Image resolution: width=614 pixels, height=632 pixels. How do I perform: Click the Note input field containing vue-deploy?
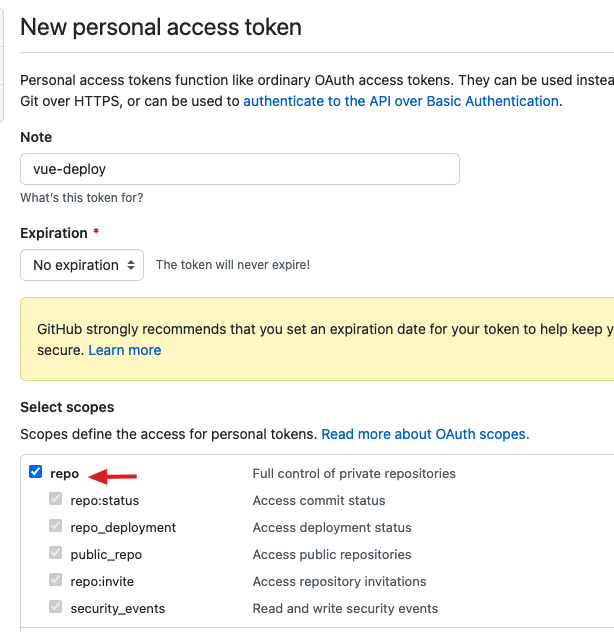click(240, 169)
